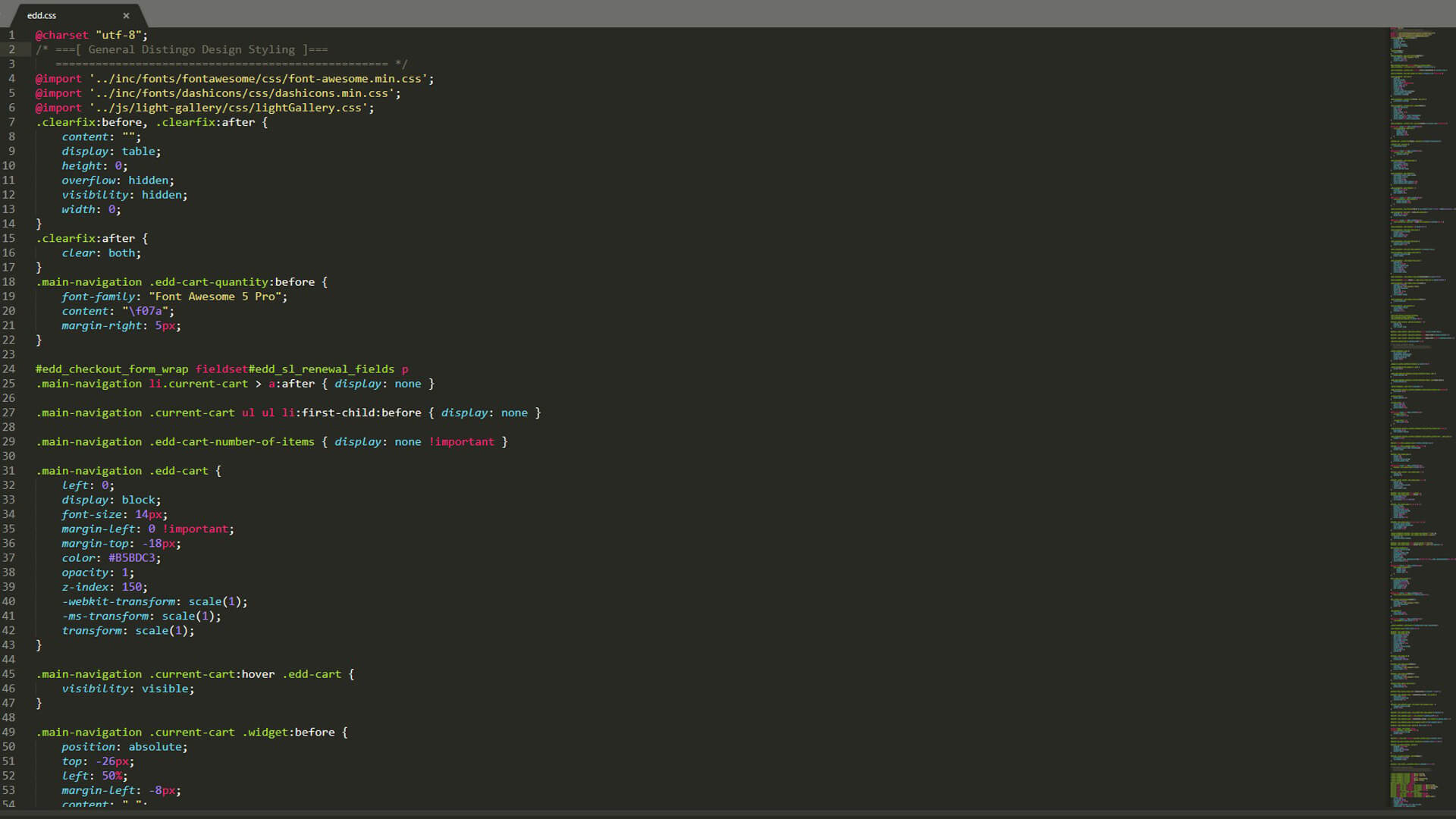The width and height of the screenshot is (1456, 819).
Task: Click the .edd-cart-number-of-items selector
Action: 231,442
